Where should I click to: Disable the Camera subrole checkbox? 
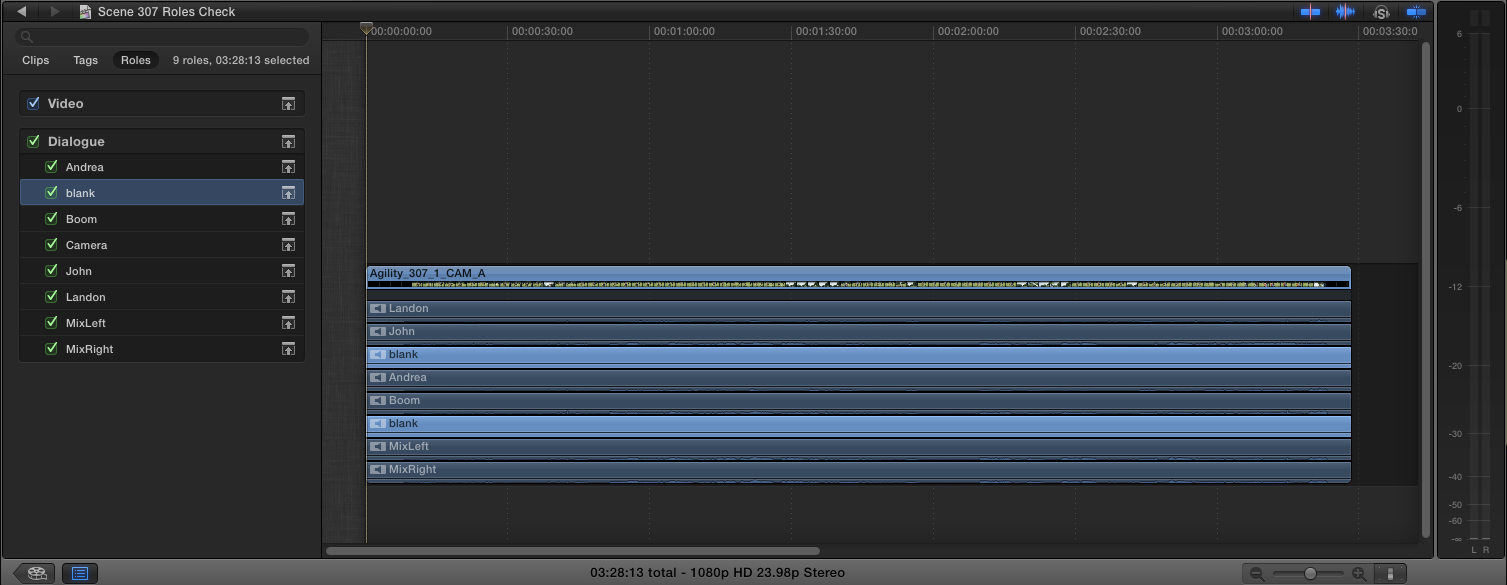click(52, 244)
